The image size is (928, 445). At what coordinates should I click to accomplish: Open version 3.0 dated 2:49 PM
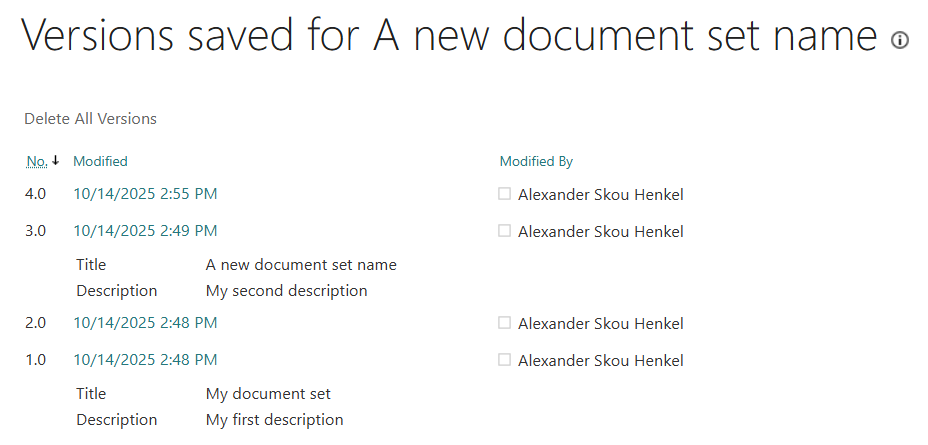click(x=145, y=231)
